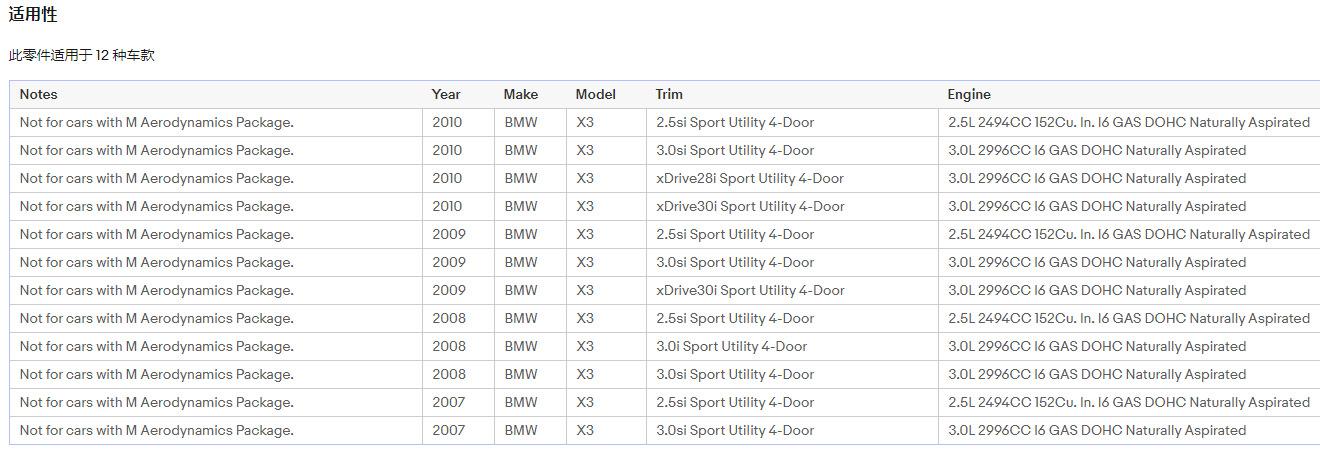
Task: Select the X3 cell in the xDrive28i row
Action: [x=585, y=178]
